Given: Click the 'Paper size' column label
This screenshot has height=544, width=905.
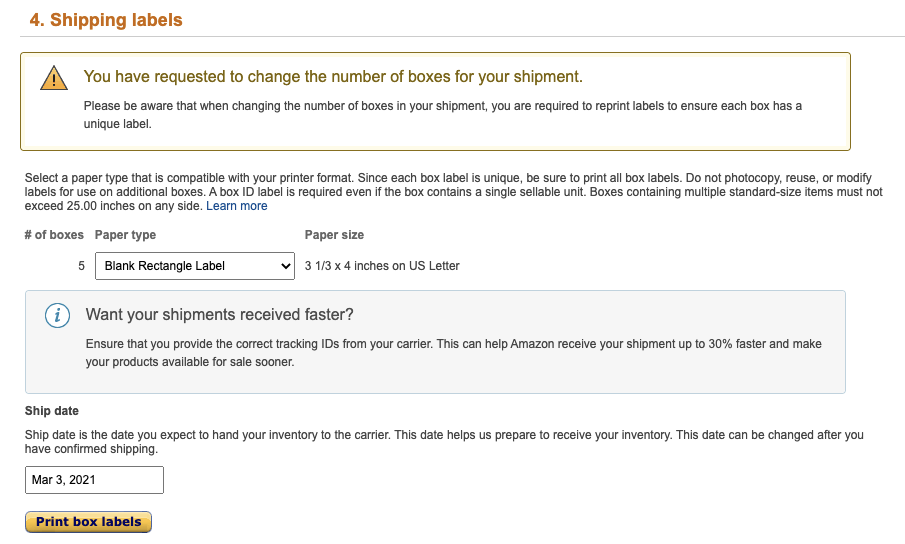Looking at the screenshot, I should pos(334,235).
